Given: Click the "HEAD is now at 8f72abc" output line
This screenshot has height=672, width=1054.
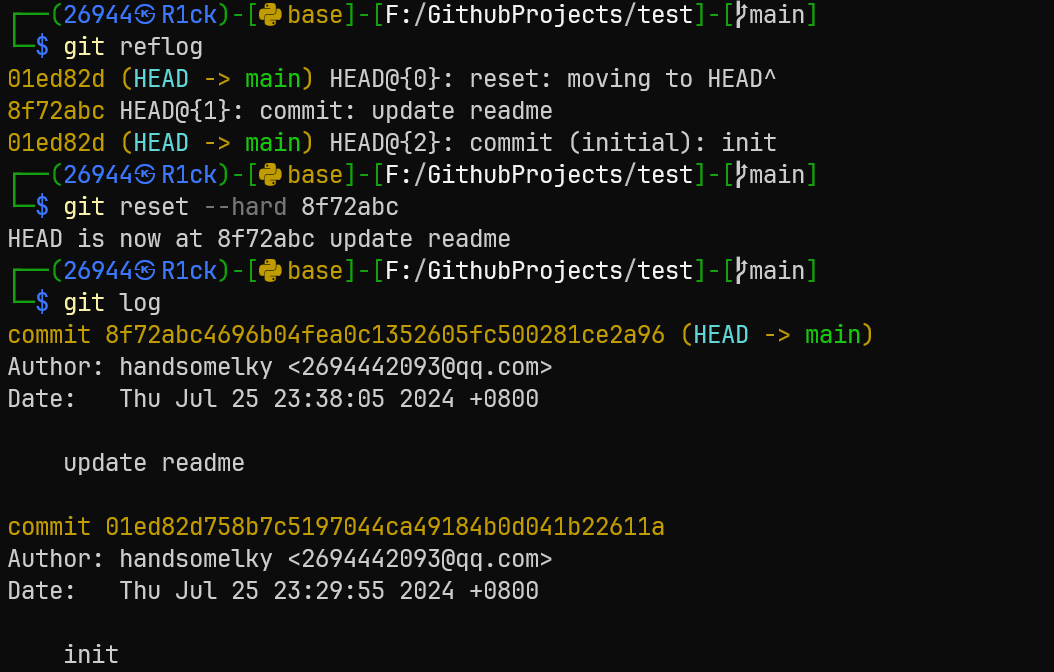Looking at the screenshot, I should 259,239.
